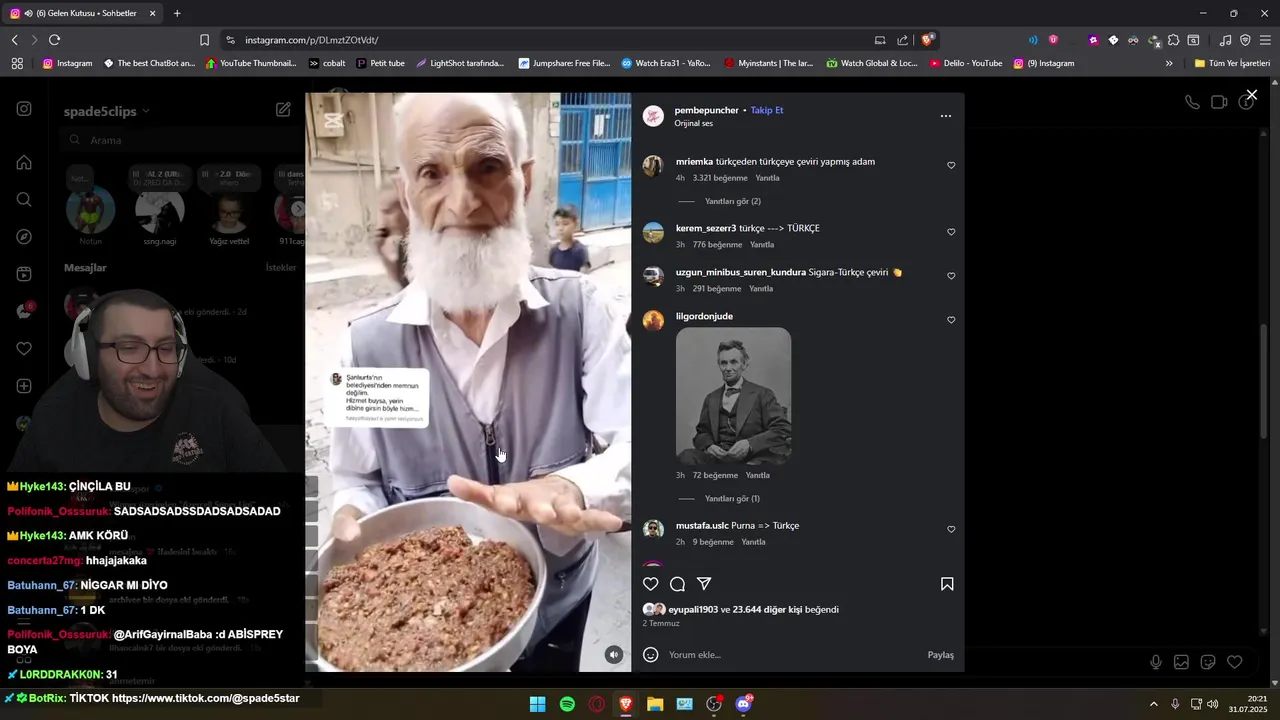Viewport: 1280px width, 720px height.
Task: Unmute the video with speaker icon
Action: [x=614, y=654]
